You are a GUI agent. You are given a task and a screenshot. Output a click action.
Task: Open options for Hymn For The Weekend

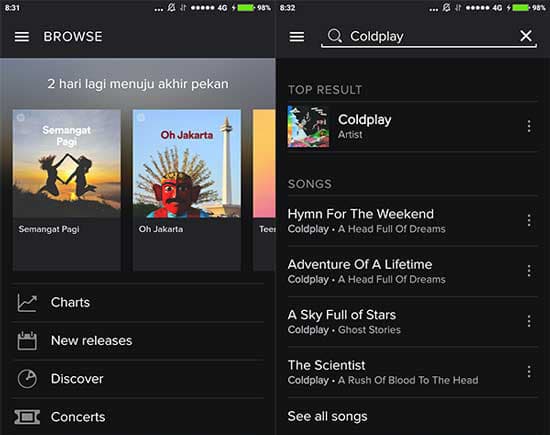529,221
